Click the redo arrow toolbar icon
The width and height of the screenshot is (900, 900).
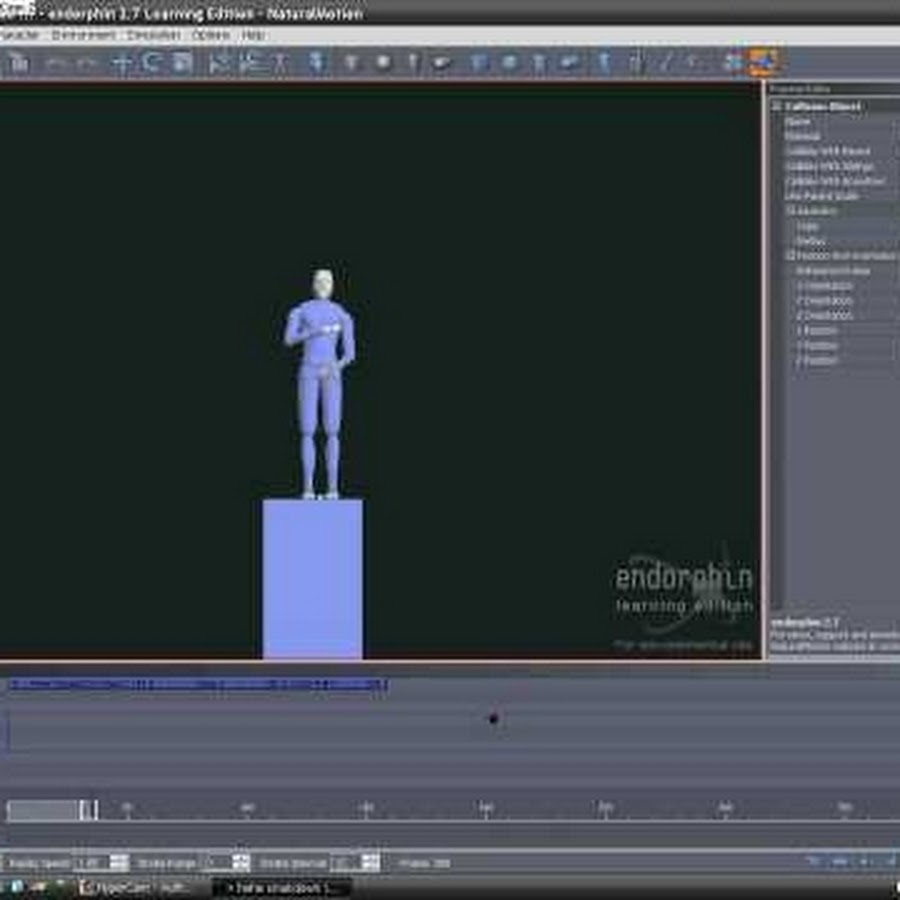pos(86,62)
